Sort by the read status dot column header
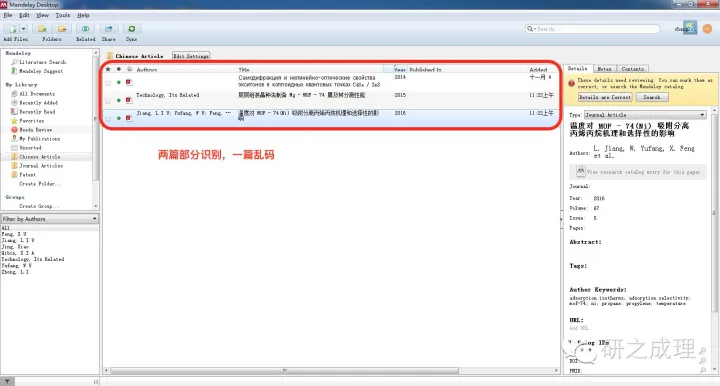Image resolution: width=720 pixels, height=386 pixels. point(119,69)
